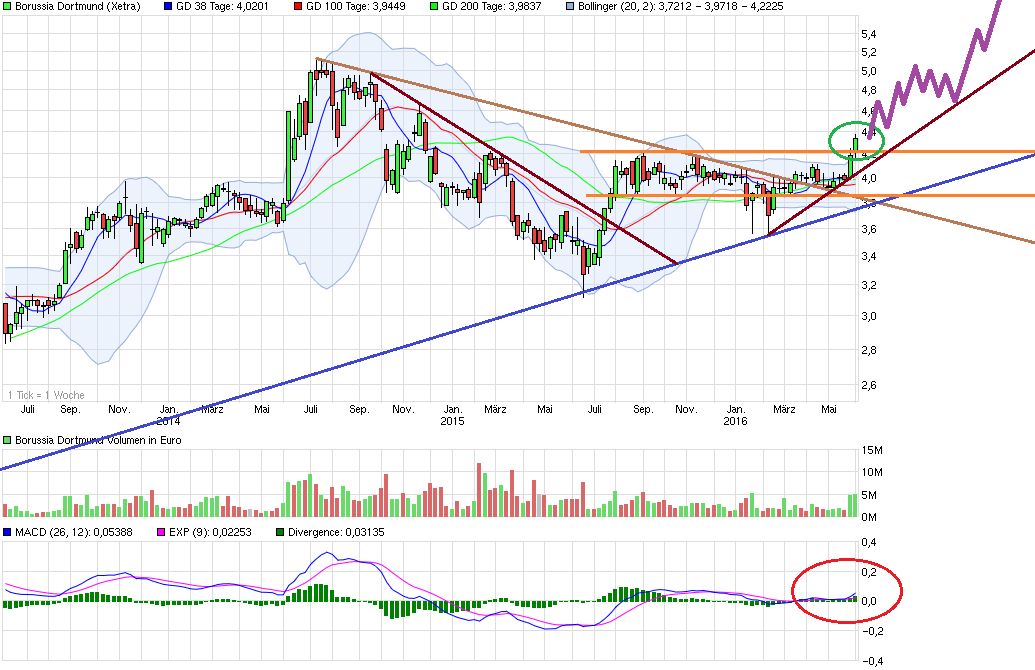Screen dimensions: 1035x670
Task: Click the 10M volume axis label
Action: pyautogui.click(x=872, y=473)
